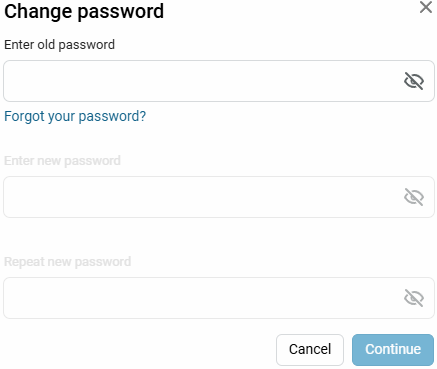The width and height of the screenshot is (437, 369).
Task: Toggle visibility of the new password
Action: pos(414,197)
